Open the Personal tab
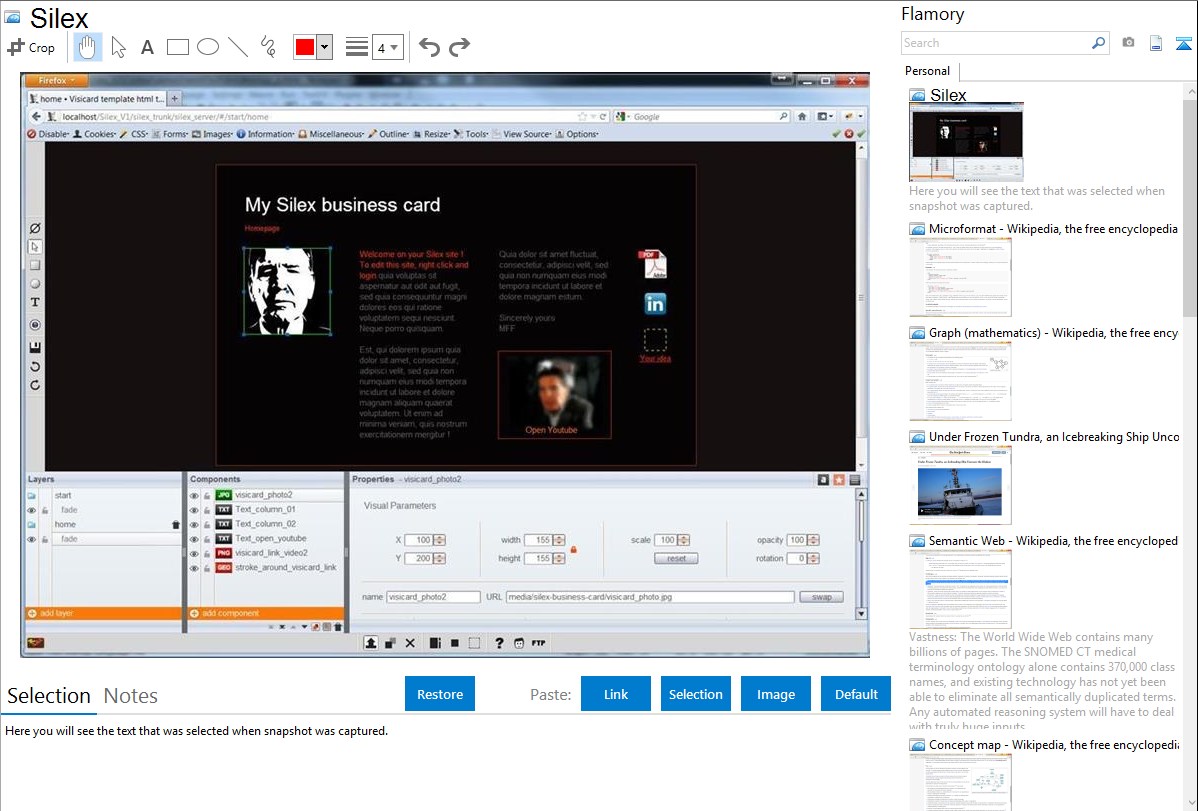The image size is (1198, 811). click(928, 71)
